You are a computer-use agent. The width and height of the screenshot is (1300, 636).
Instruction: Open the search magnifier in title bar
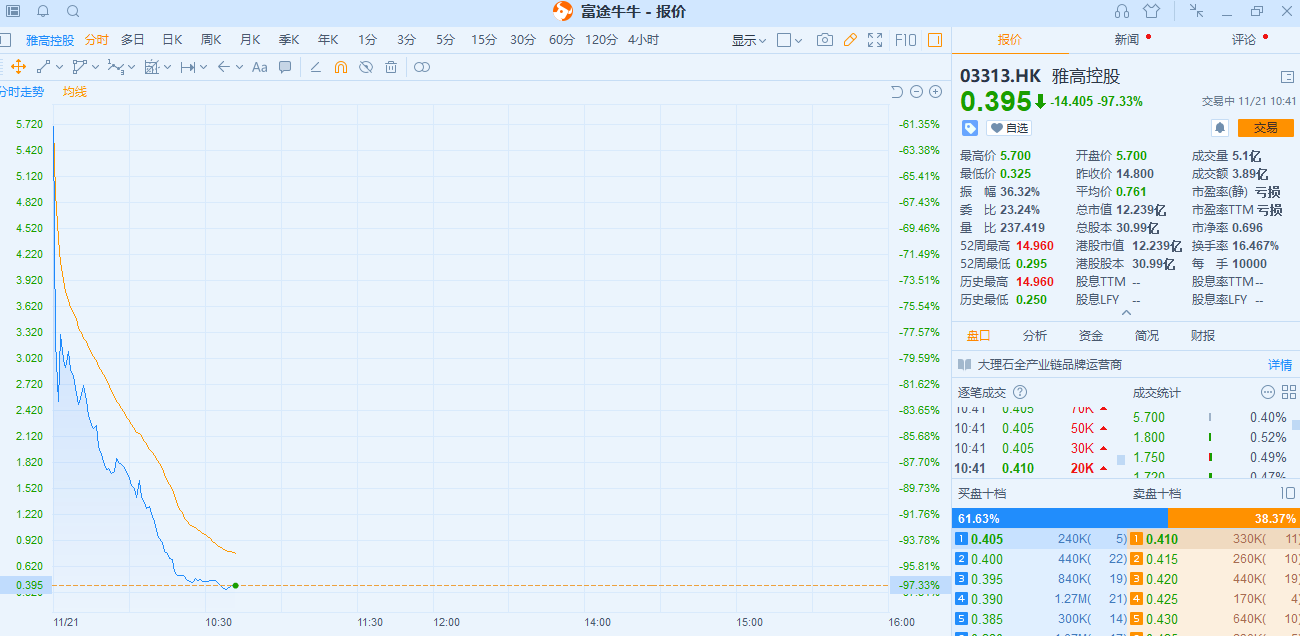73,11
